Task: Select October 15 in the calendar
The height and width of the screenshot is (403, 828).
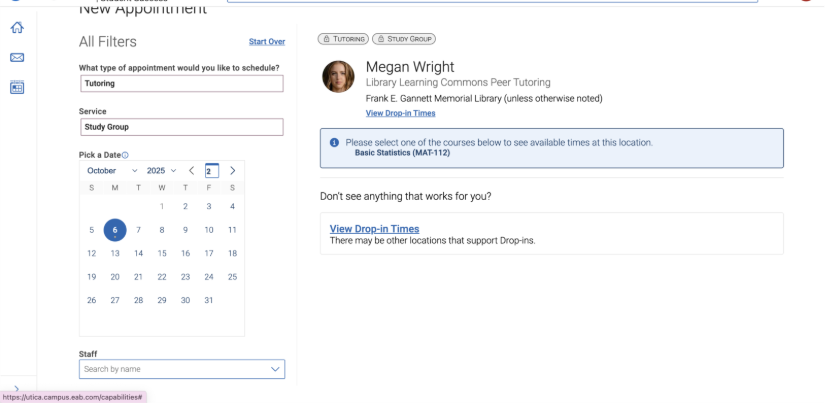Action: point(162,253)
